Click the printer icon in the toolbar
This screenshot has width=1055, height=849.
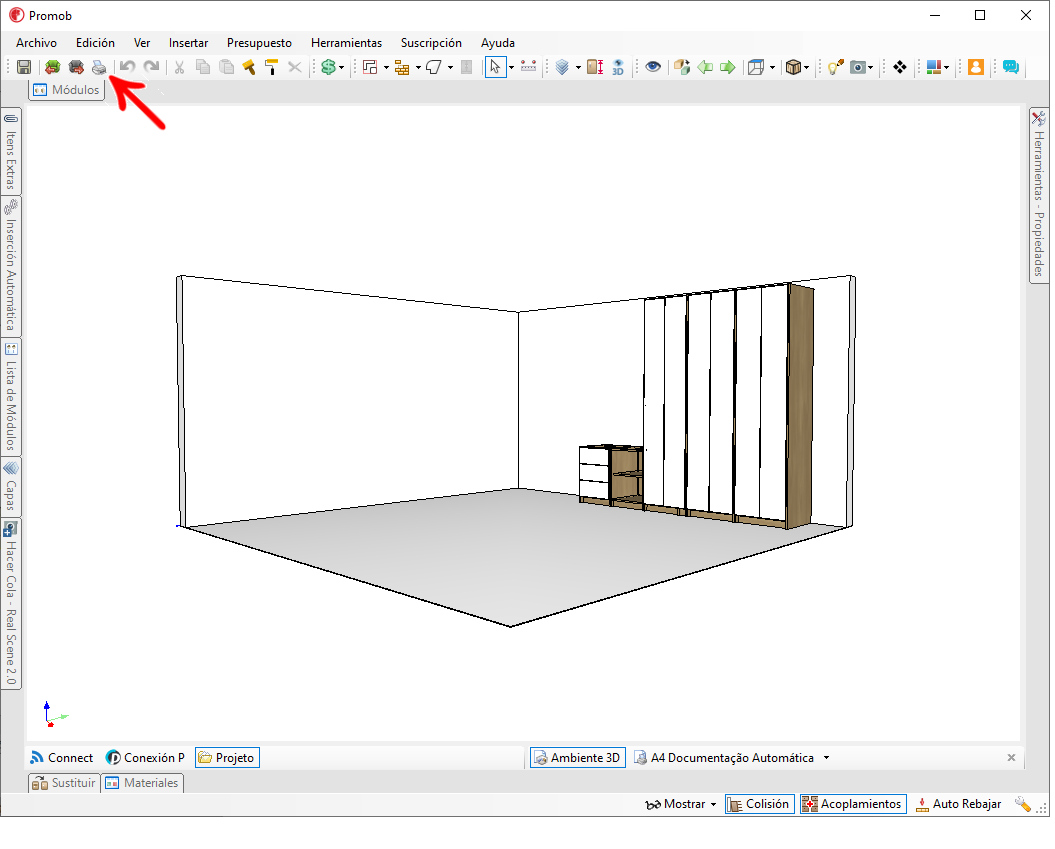click(99, 67)
